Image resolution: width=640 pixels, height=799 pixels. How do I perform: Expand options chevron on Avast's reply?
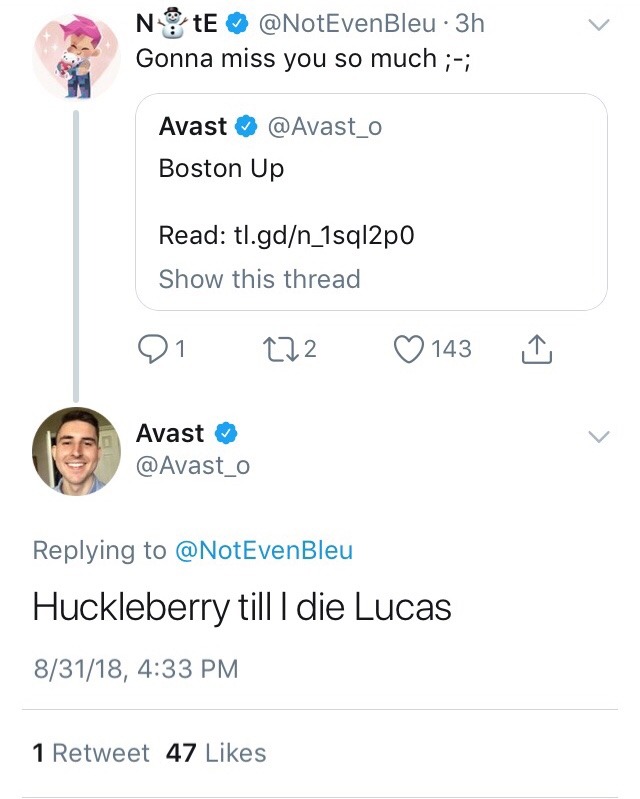point(597,436)
